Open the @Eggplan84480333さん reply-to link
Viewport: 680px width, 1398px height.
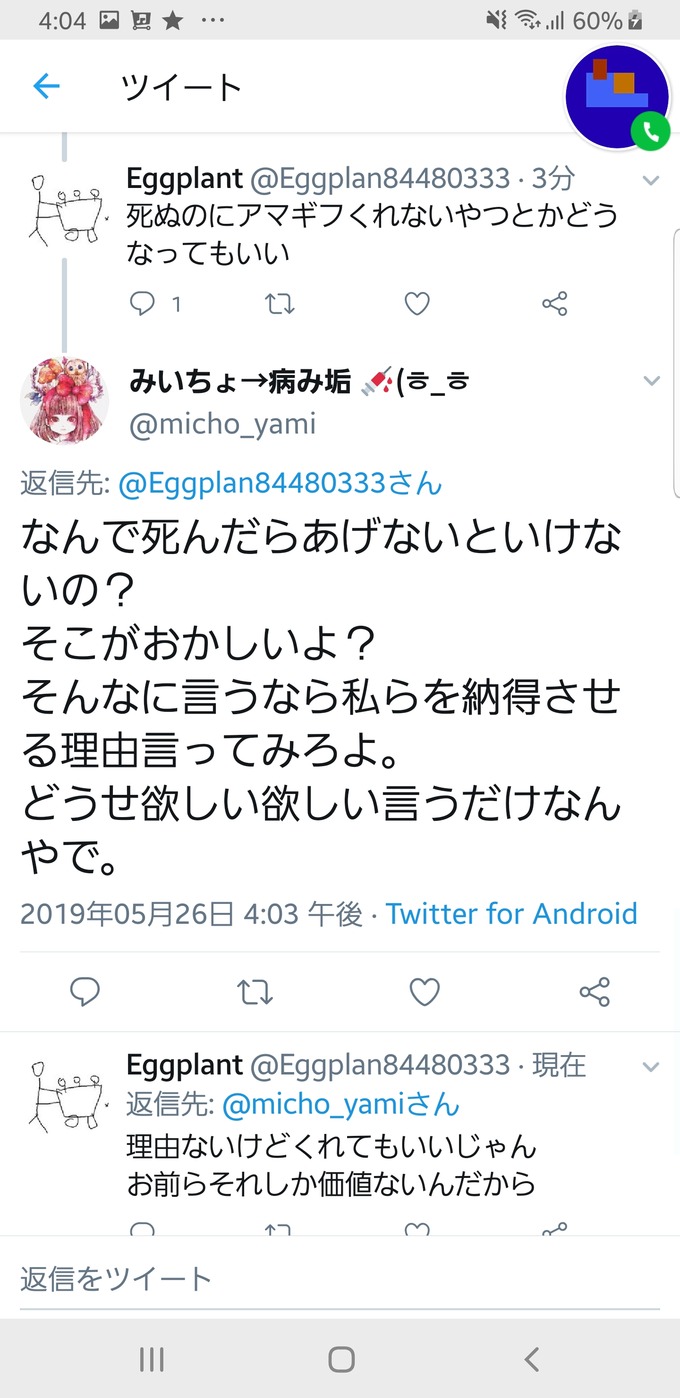coord(280,484)
